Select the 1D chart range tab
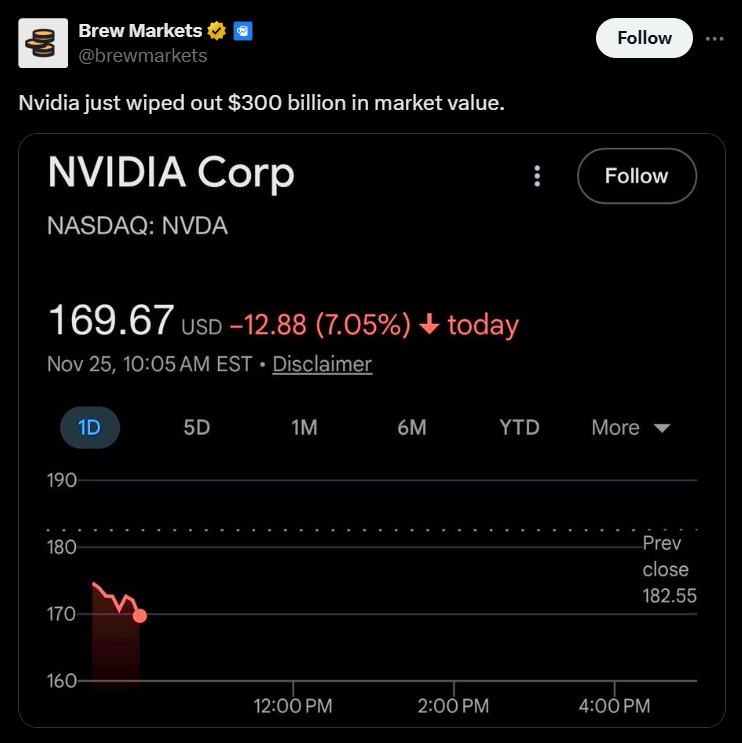The image size is (742, 743). 89,428
